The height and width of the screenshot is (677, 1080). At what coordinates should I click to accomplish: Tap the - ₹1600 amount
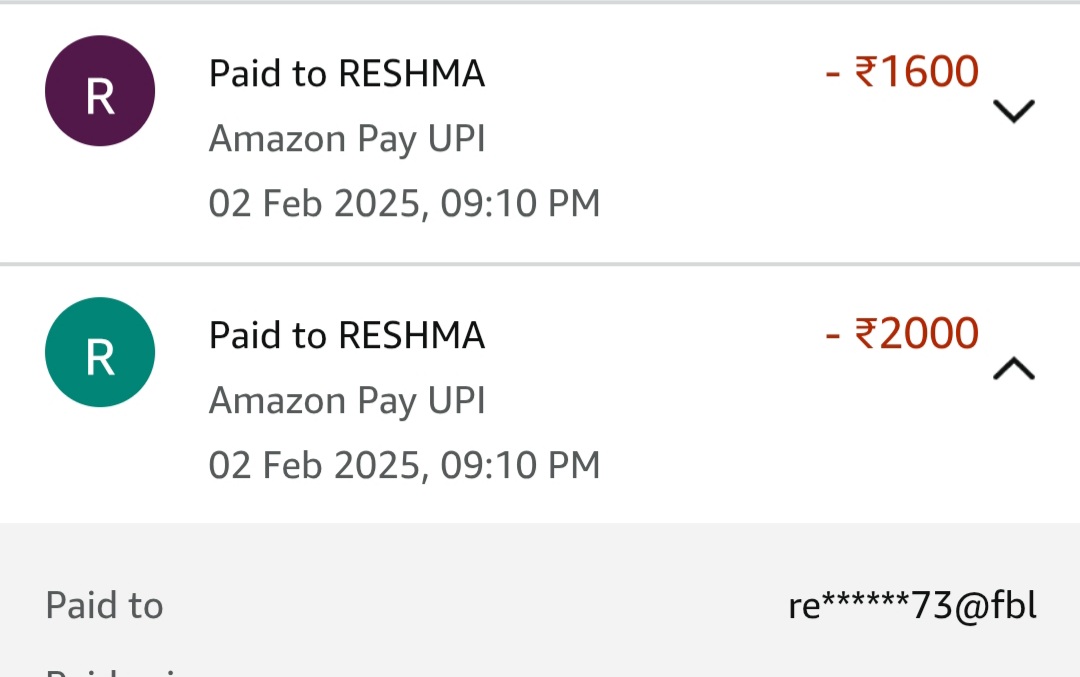(902, 72)
